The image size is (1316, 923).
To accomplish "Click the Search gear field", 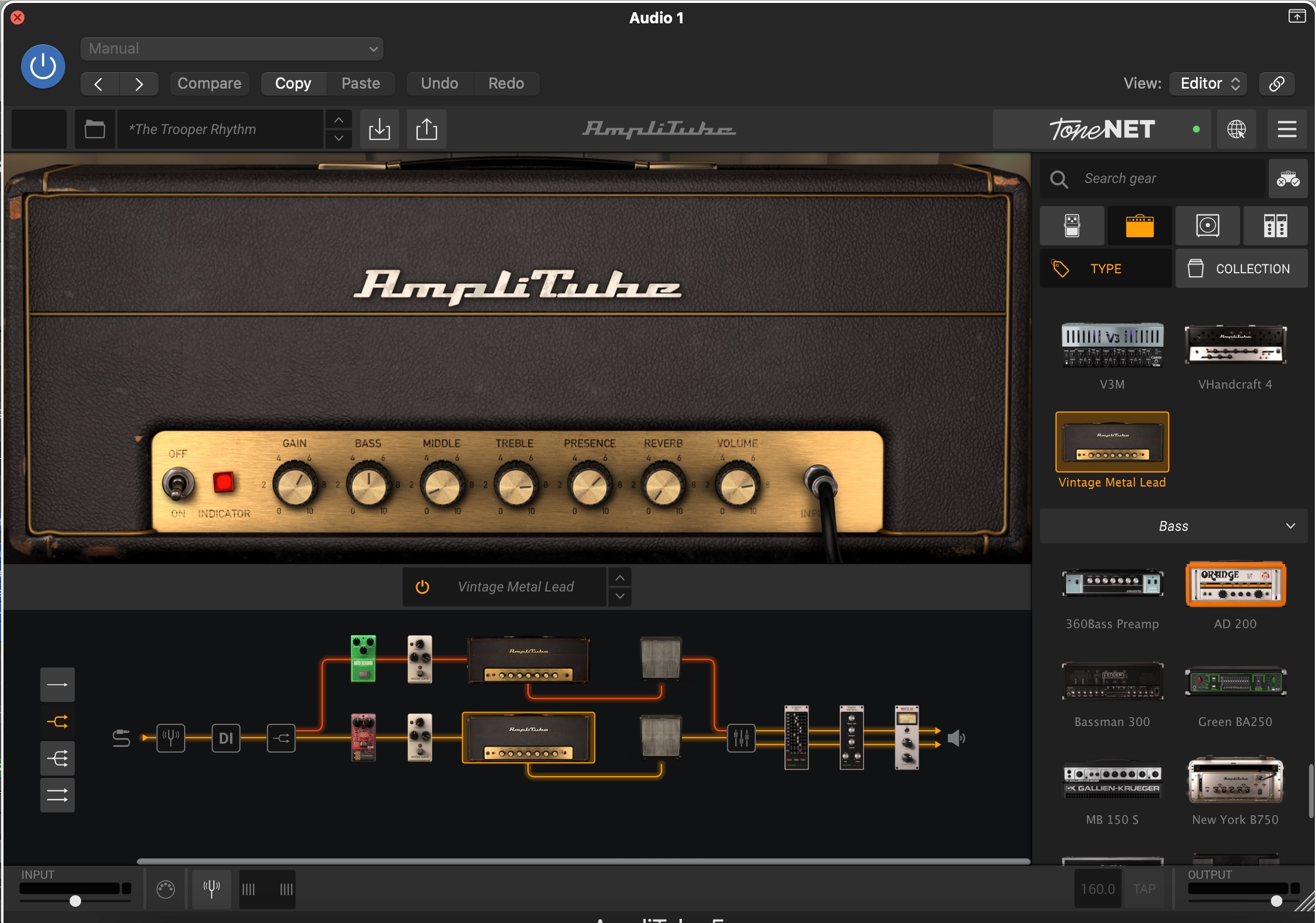I will tap(1153, 178).
